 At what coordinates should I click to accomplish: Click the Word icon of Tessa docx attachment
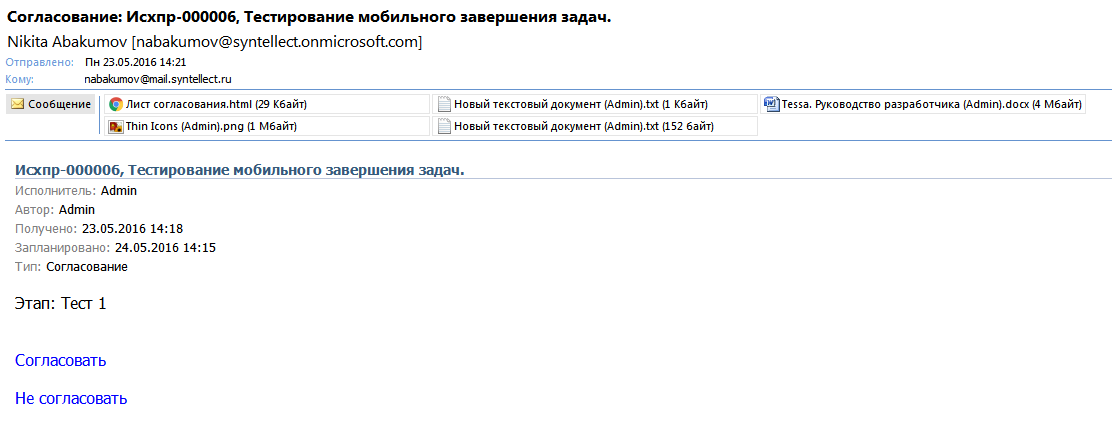click(x=771, y=104)
